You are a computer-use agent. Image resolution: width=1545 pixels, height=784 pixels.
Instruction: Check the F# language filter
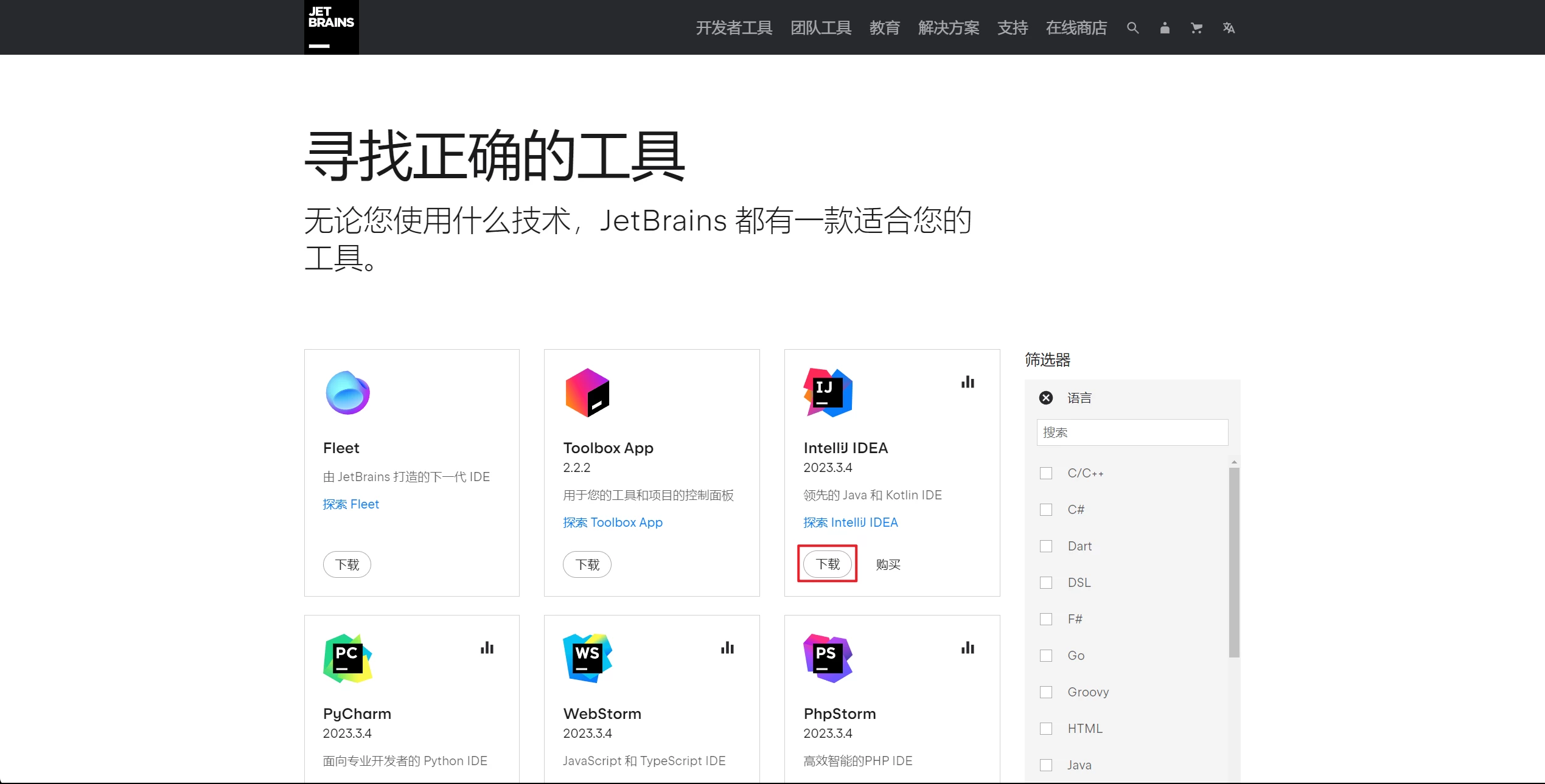coord(1046,619)
